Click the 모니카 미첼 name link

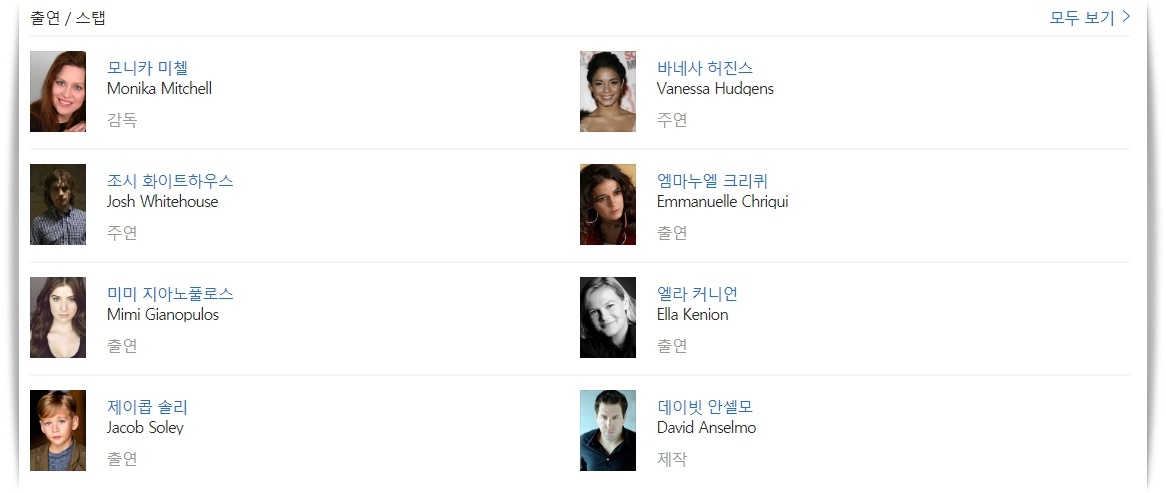147,68
